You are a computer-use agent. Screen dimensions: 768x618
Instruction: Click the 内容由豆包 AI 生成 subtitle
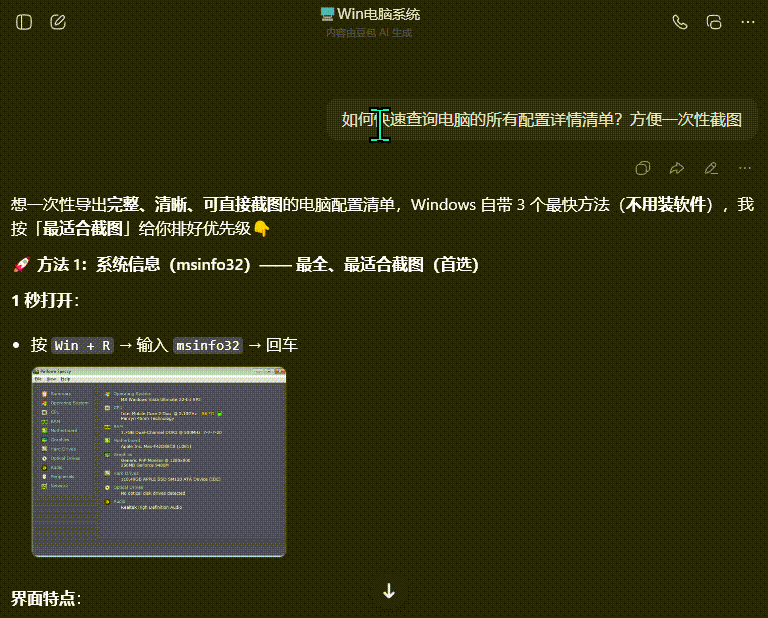pos(369,33)
